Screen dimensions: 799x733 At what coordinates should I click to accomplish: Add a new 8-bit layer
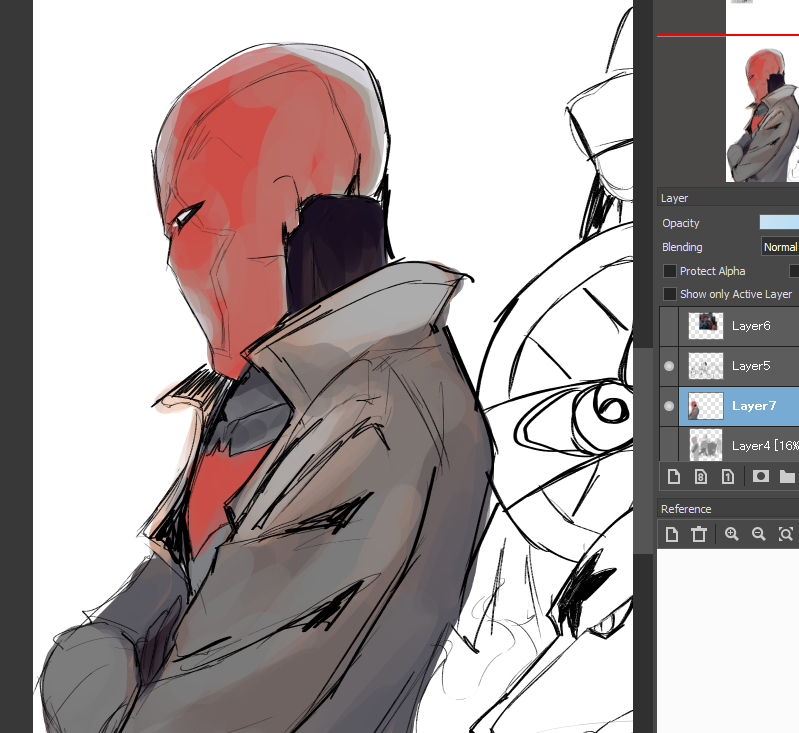[x=701, y=477]
